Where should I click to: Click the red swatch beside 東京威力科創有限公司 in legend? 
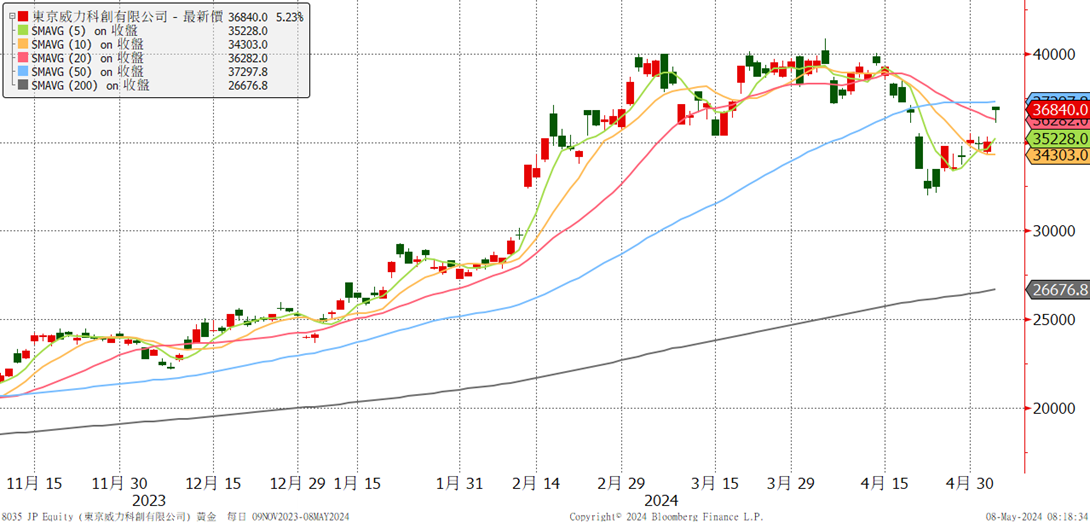pos(24,16)
